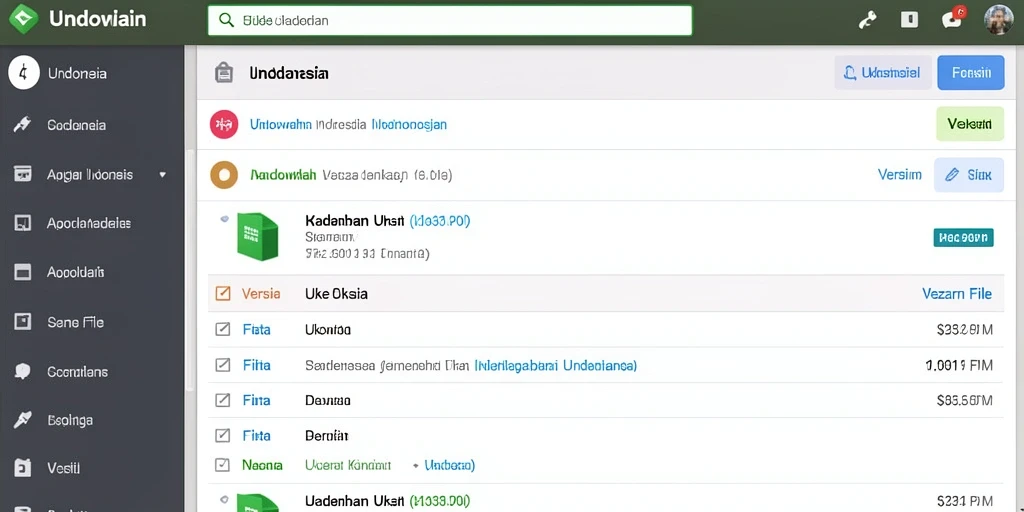Select the Beroiar row text
This screenshot has height=512, width=1024.
tap(327, 436)
